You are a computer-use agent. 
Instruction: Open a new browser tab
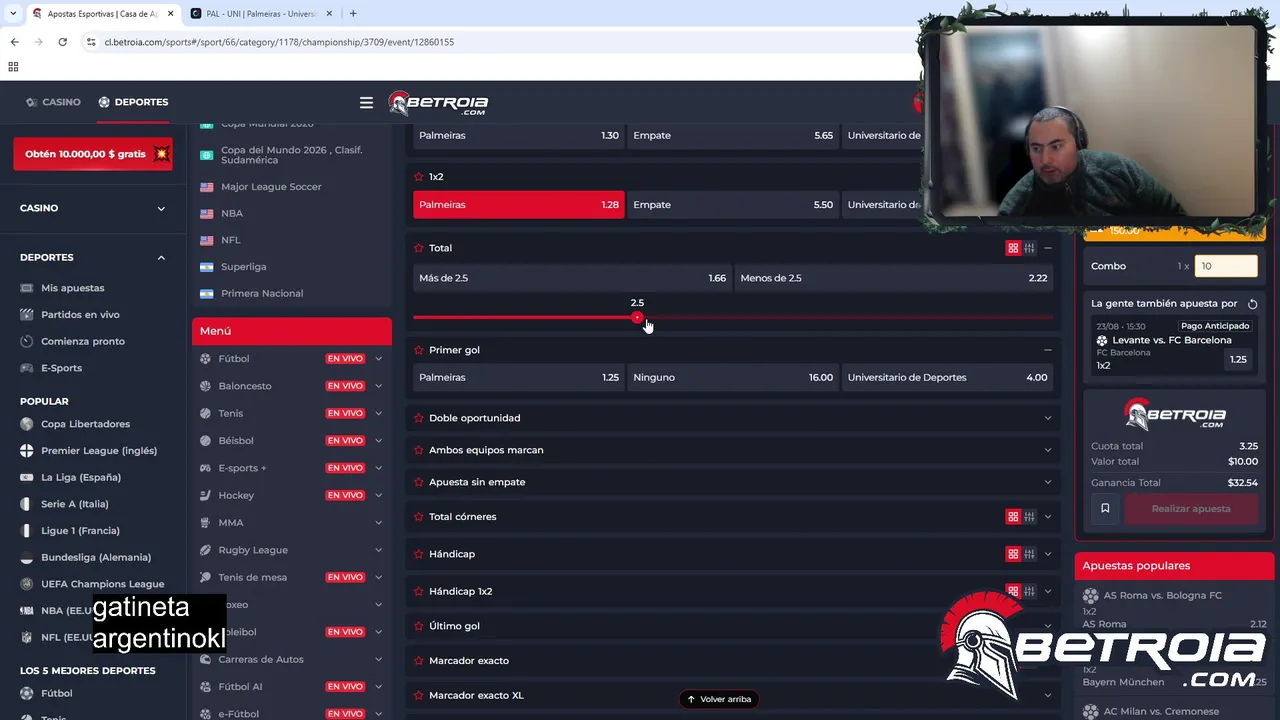coord(353,14)
